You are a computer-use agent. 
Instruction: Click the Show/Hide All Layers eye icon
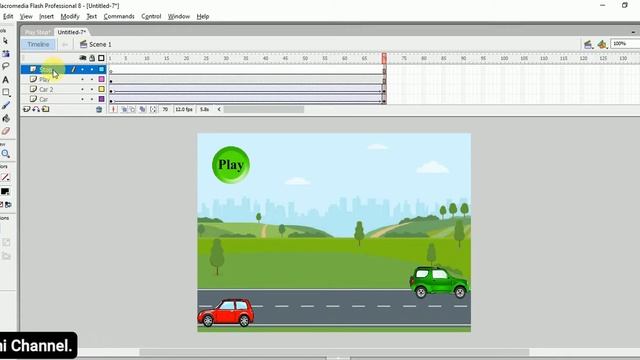(82, 58)
